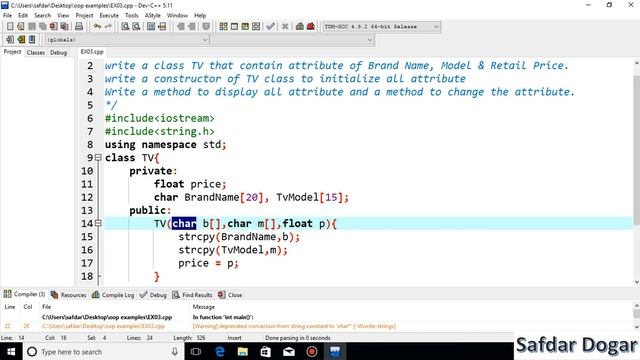Click the Save file toolbar icon
Screen dimensions: 640x360
pos(32,27)
